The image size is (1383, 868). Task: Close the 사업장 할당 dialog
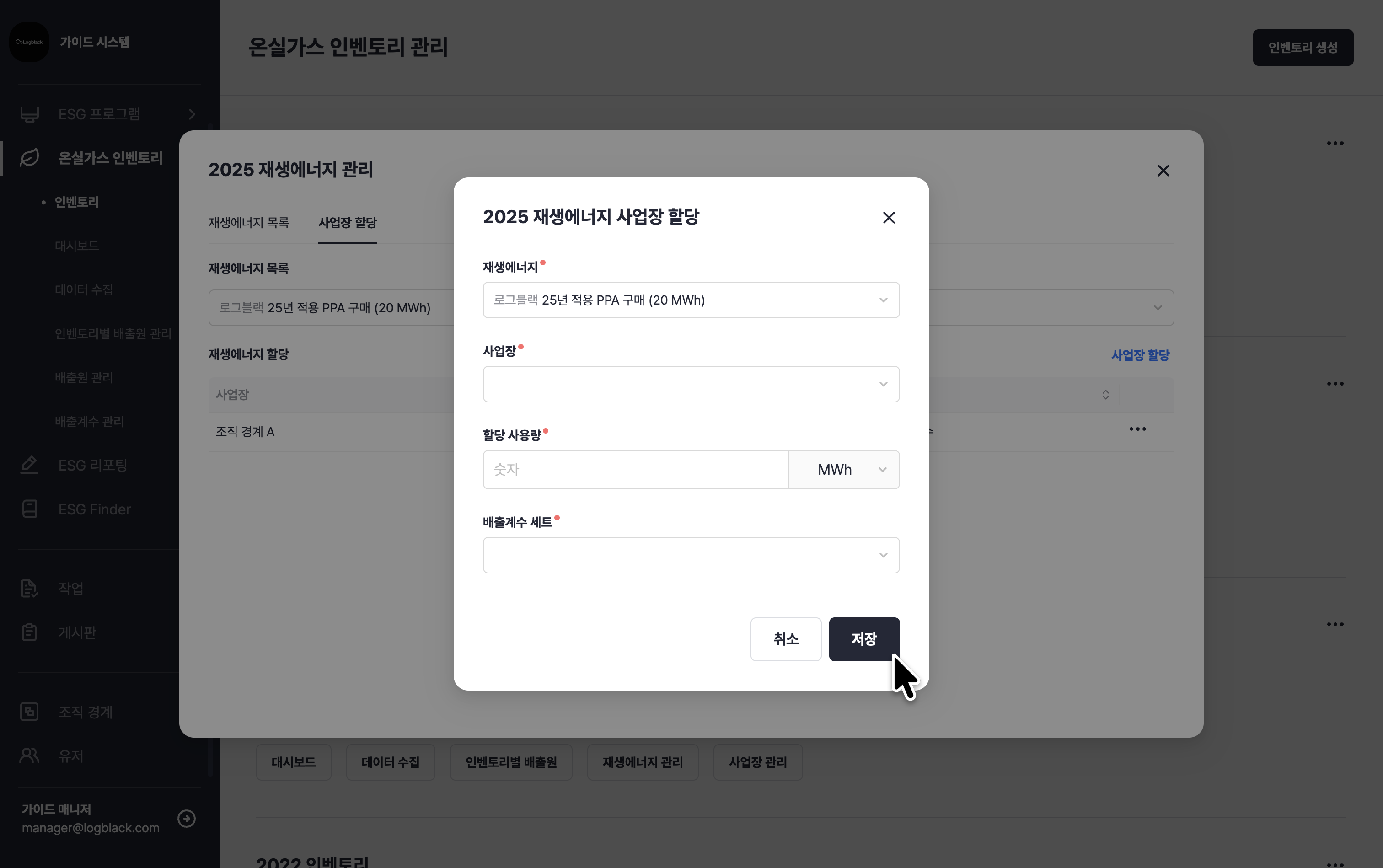click(x=888, y=218)
